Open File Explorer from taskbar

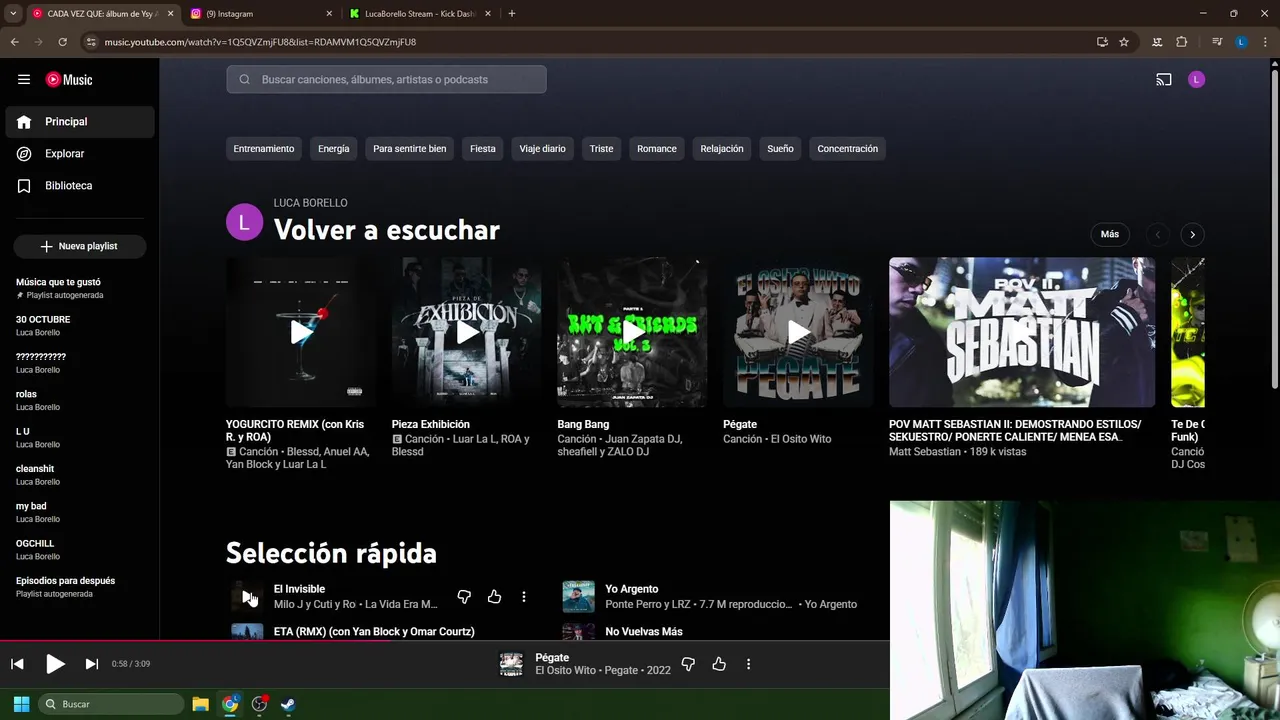coord(201,704)
